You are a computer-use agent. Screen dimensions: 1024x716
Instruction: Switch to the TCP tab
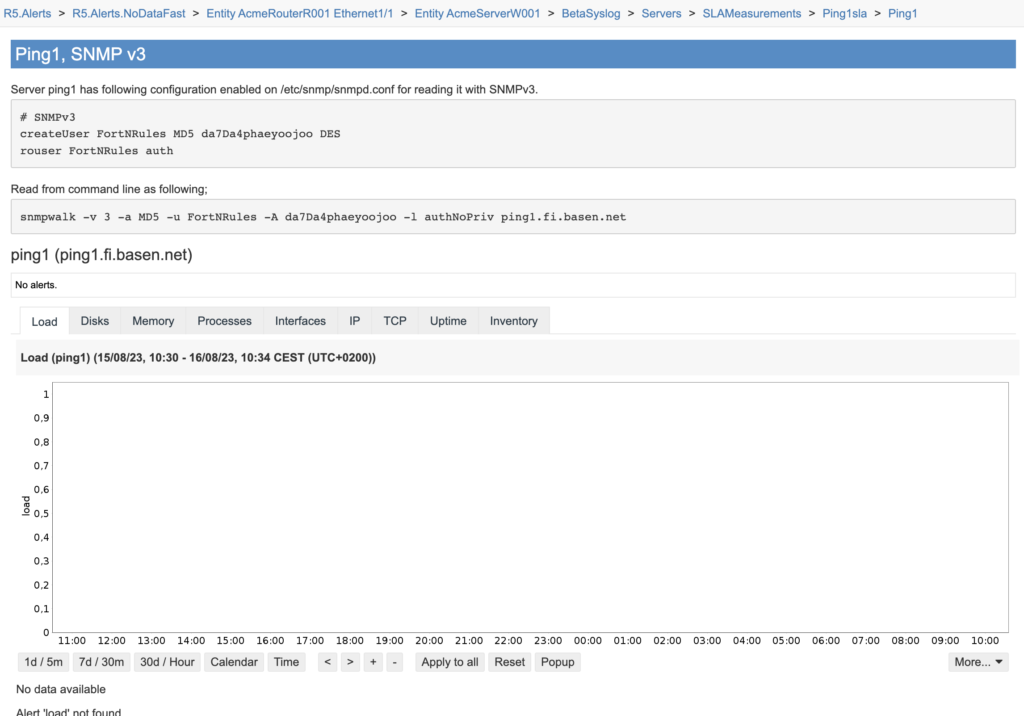coord(394,321)
